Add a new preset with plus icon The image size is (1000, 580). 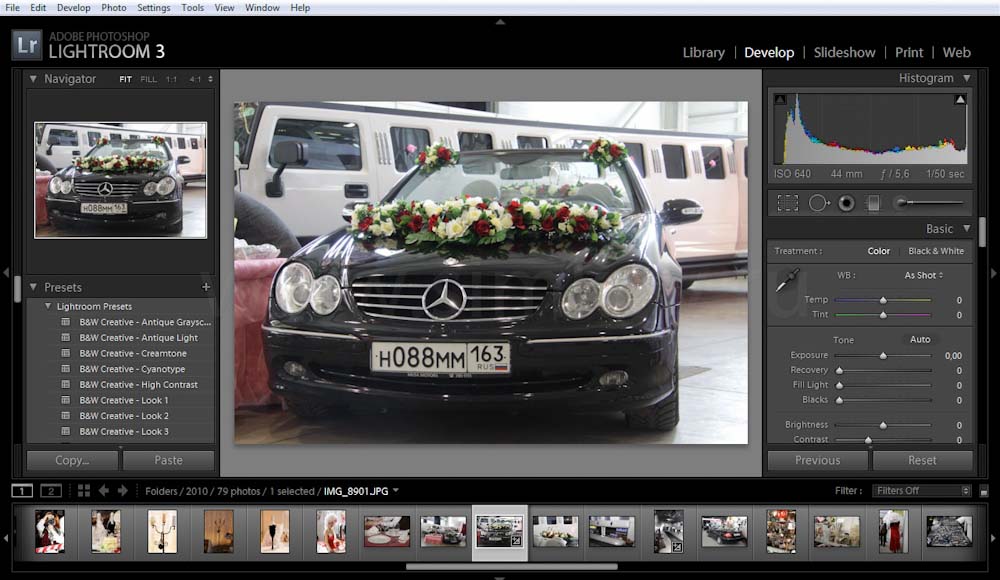pyautogui.click(x=206, y=287)
